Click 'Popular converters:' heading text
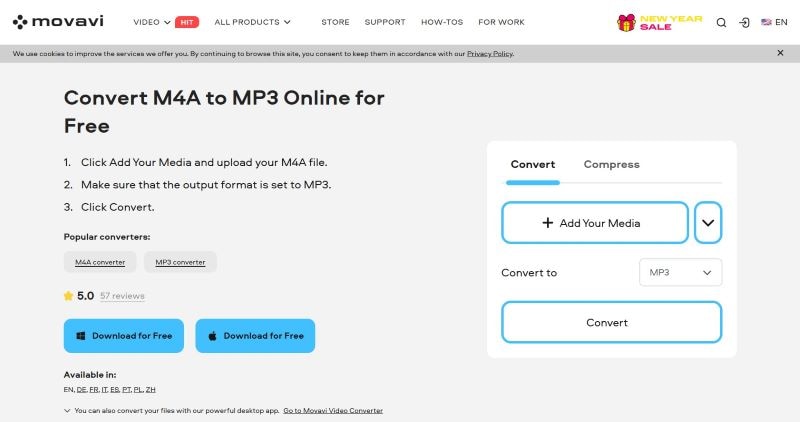This screenshot has width=800, height=422. (x=107, y=237)
